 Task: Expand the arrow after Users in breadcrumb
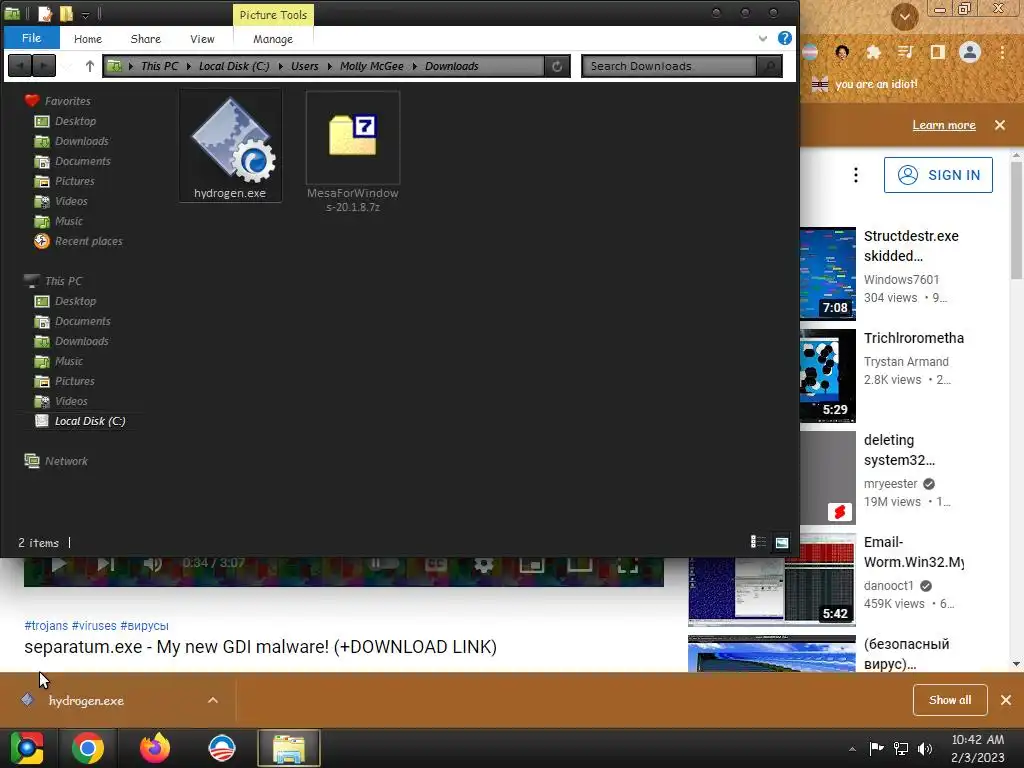pyautogui.click(x=329, y=66)
